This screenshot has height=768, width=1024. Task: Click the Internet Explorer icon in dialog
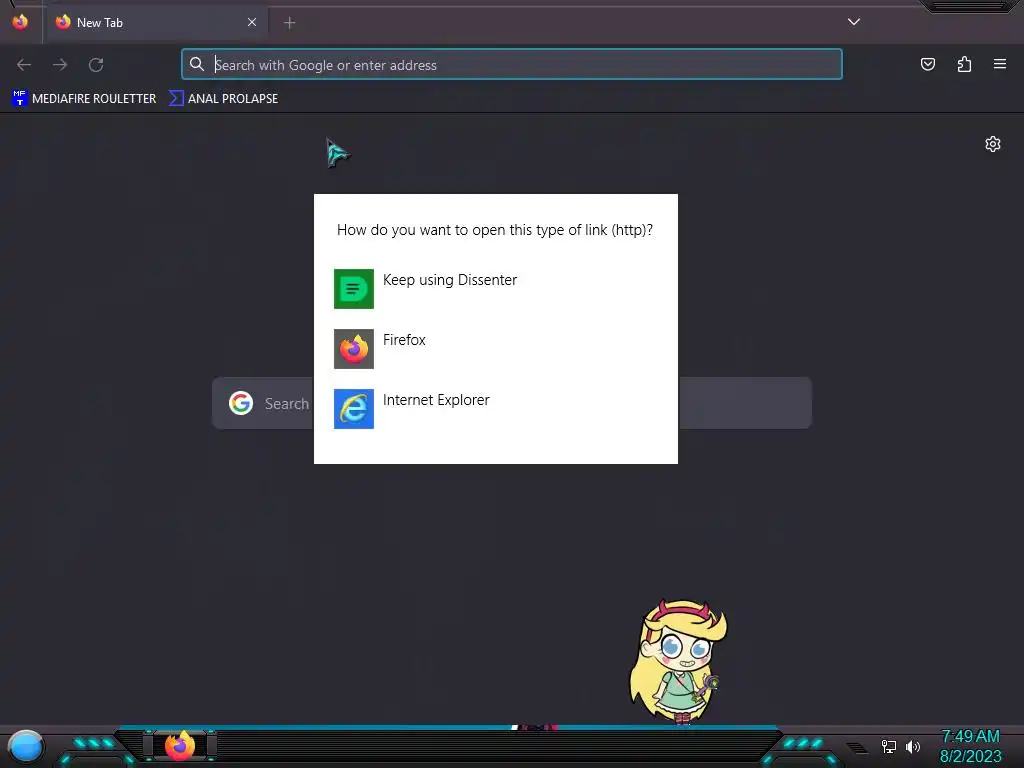click(x=354, y=409)
